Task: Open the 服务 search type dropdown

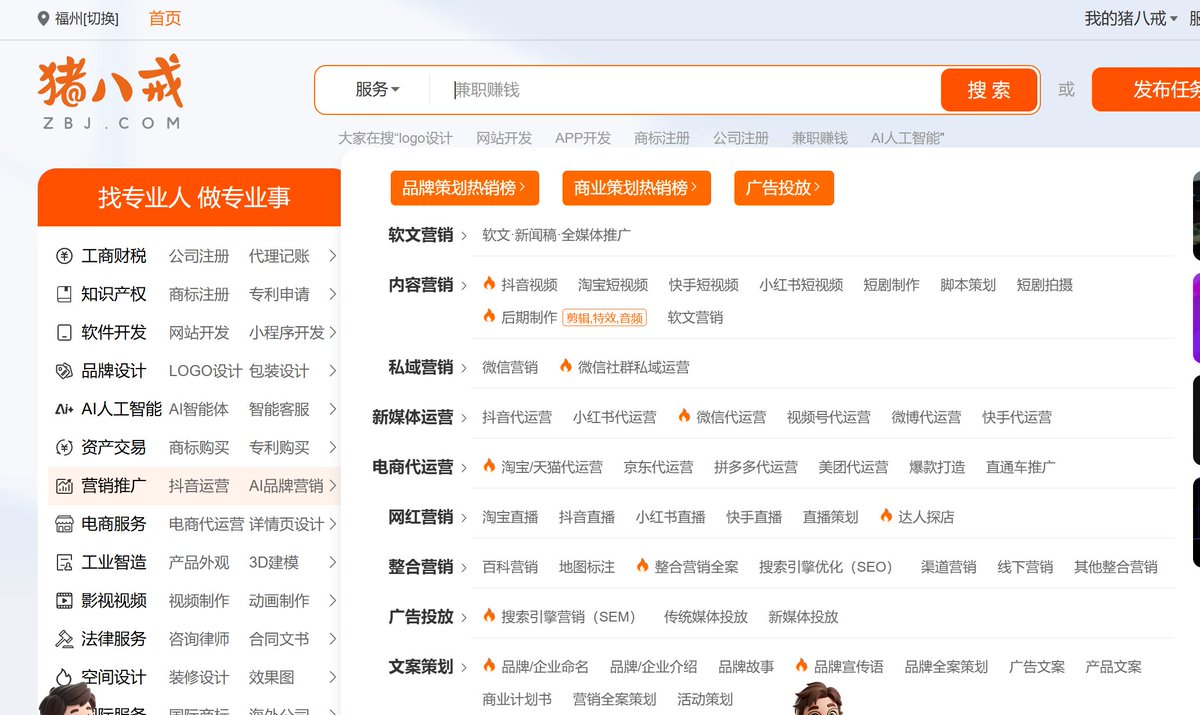Action: pyautogui.click(x=377, y=90)
